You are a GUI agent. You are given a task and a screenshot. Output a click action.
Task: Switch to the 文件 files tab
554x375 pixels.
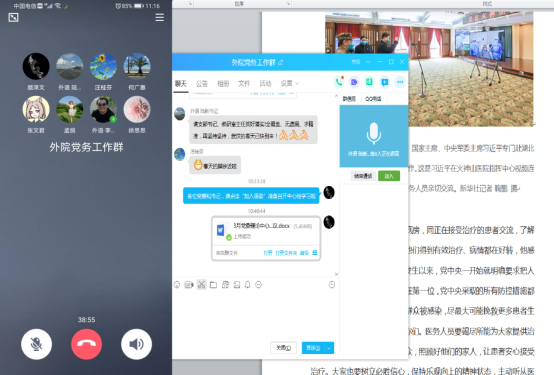[x=244, y=83]
